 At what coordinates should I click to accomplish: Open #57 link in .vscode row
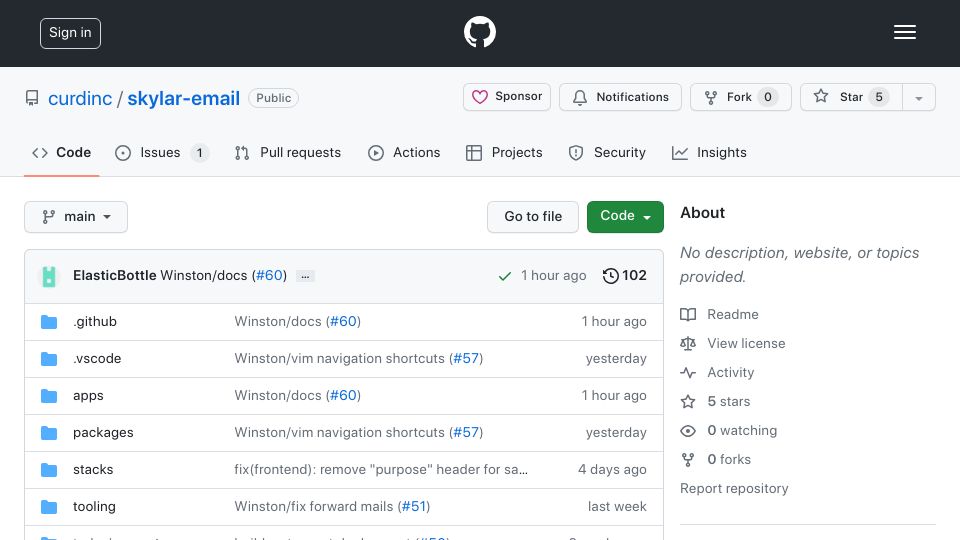pyautogui.click(x=466, y=358)
